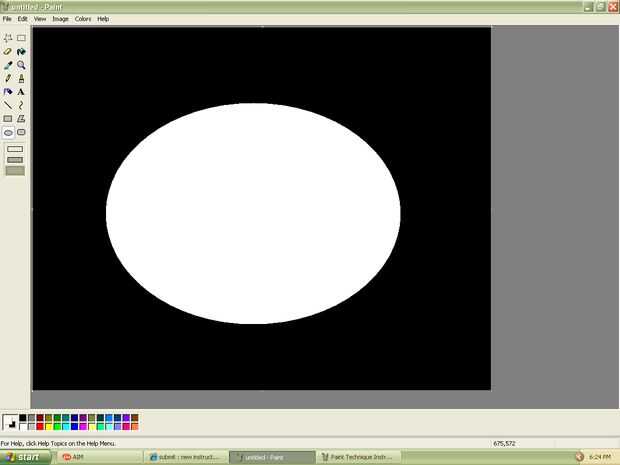
Task: Select the Pencil tool
Action: point(8,78)
